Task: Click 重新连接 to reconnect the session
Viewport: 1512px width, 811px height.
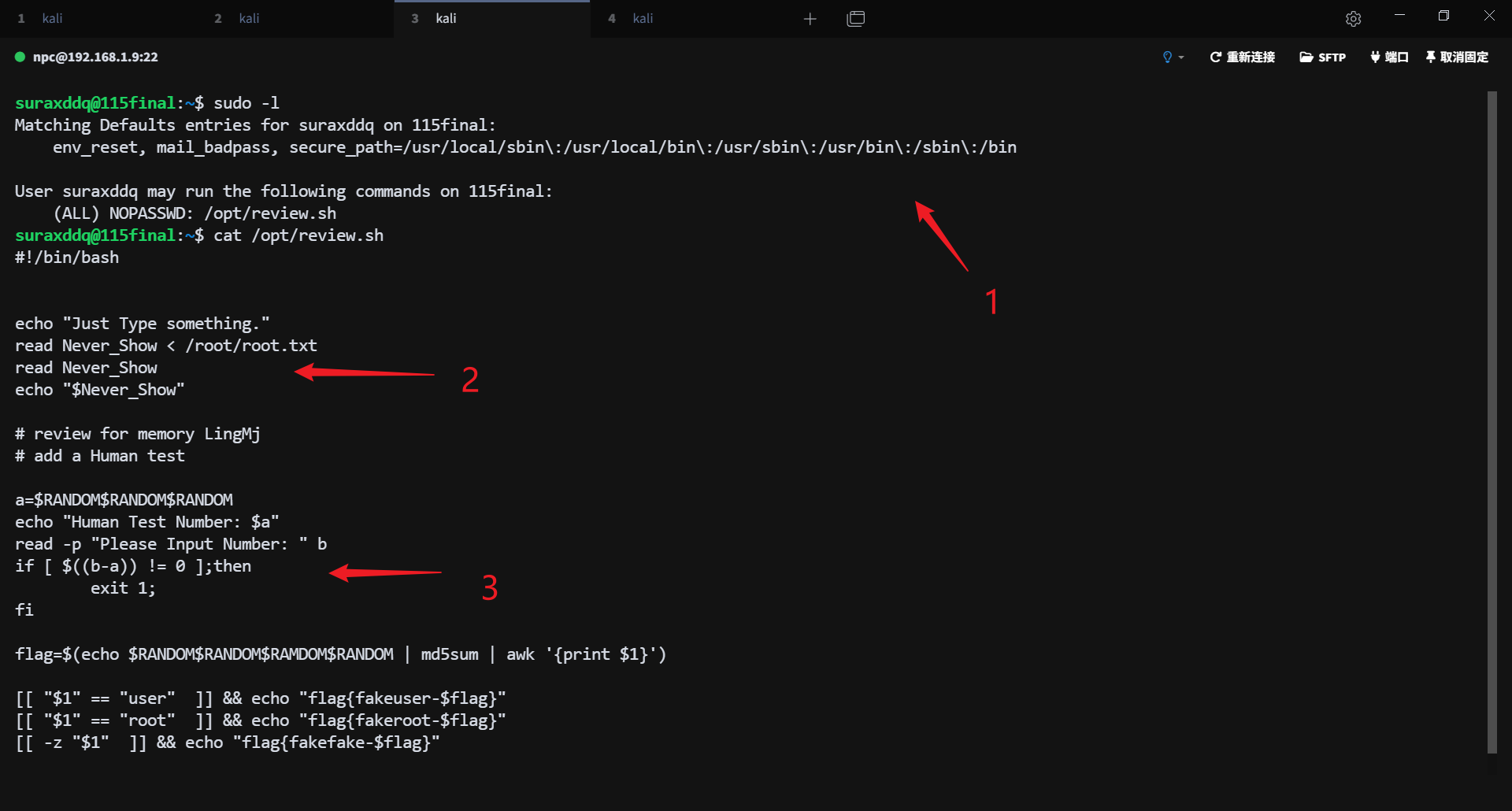Action: (x=1242, y=57)
